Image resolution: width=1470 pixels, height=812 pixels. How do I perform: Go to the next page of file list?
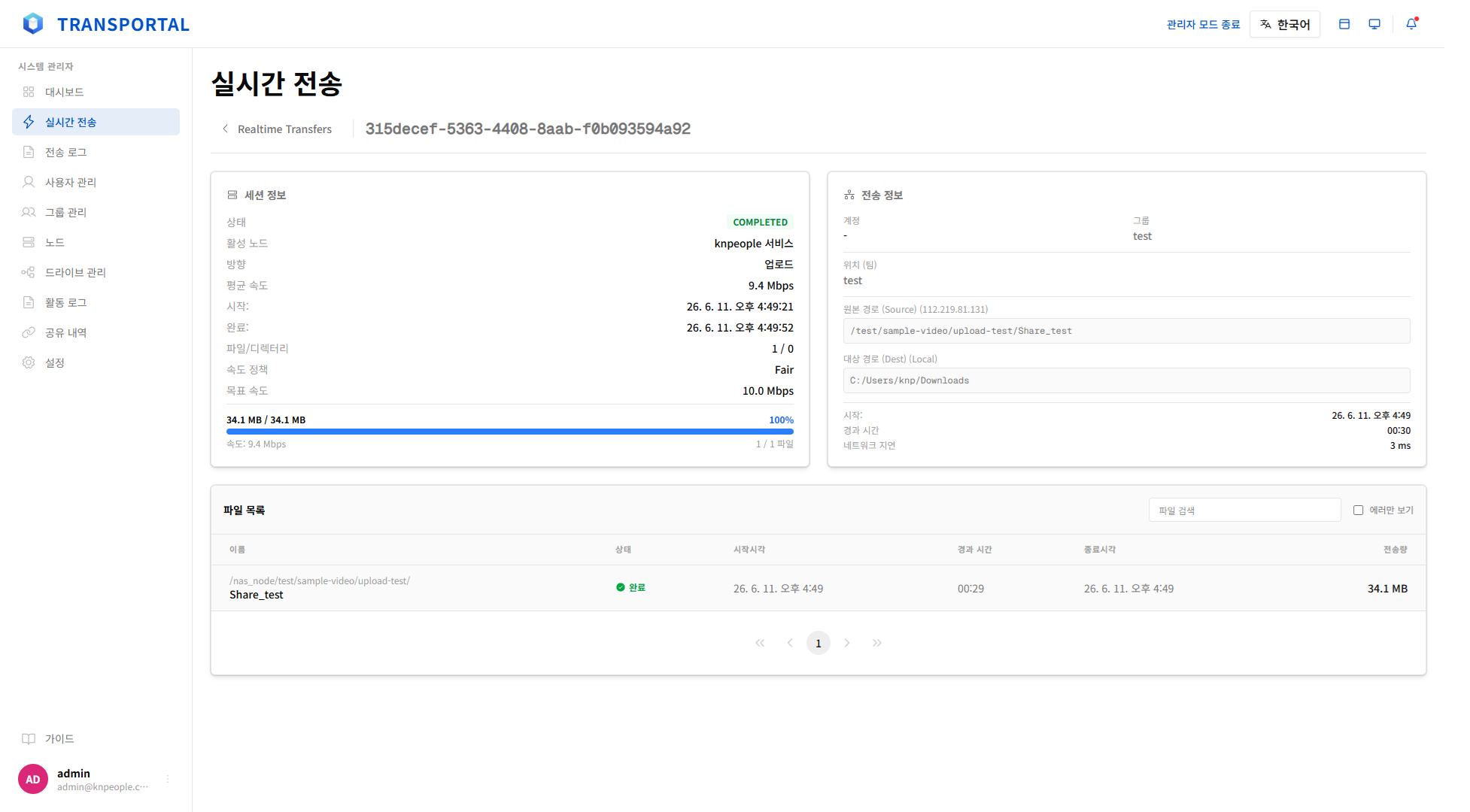(x=847, y=643)
